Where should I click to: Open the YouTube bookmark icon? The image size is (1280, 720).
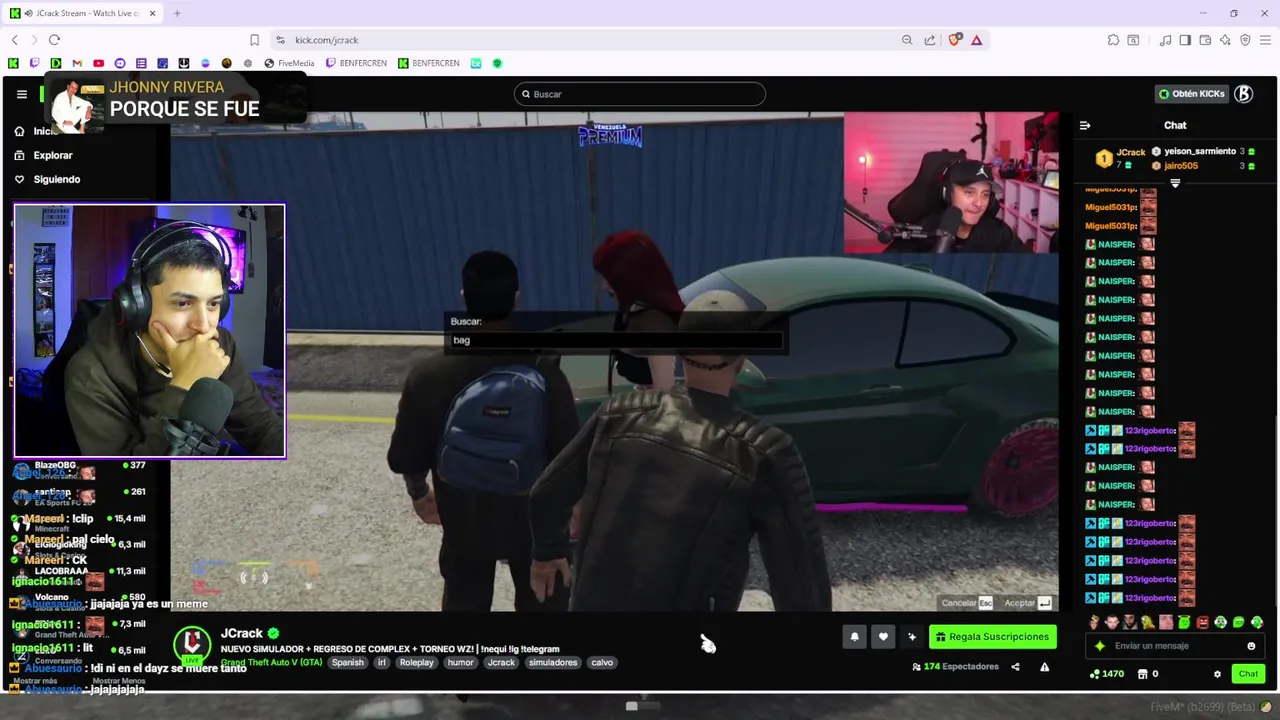98,63
